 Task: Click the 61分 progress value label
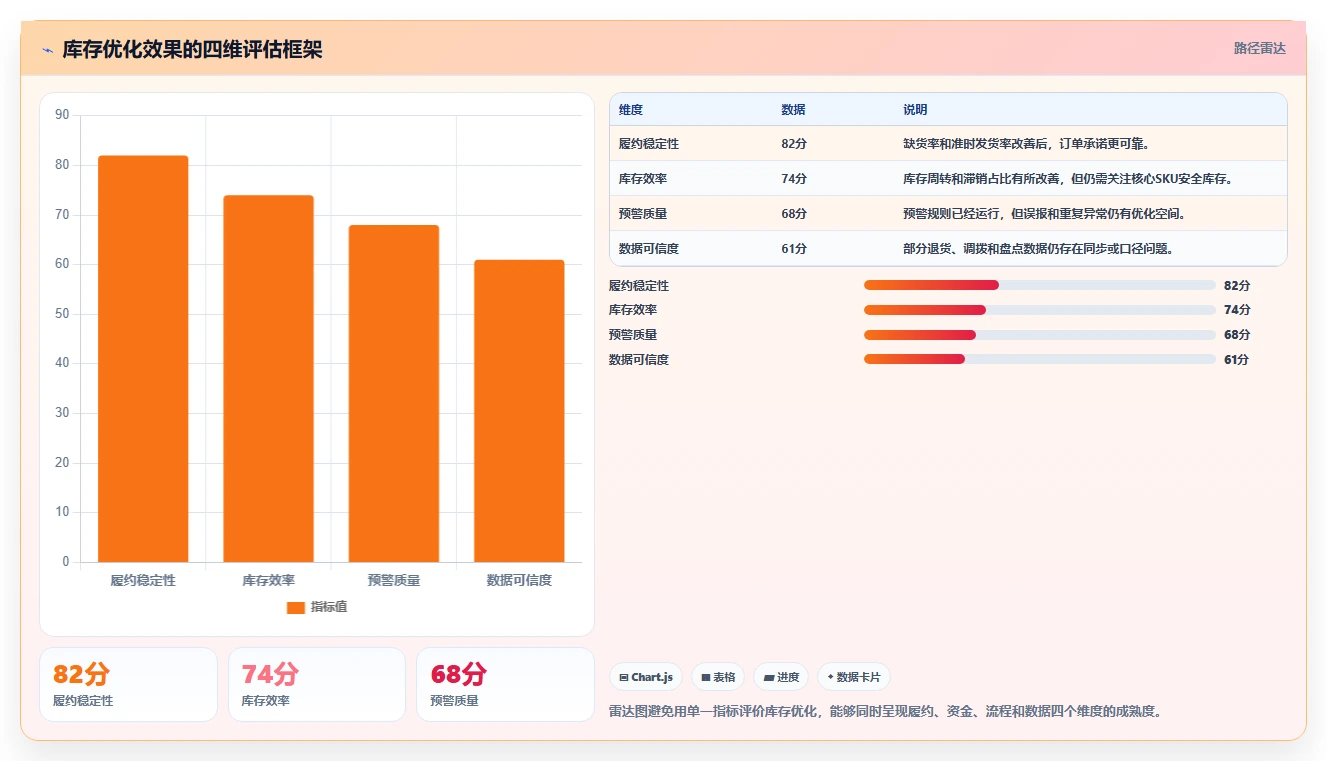[1237, 359]
